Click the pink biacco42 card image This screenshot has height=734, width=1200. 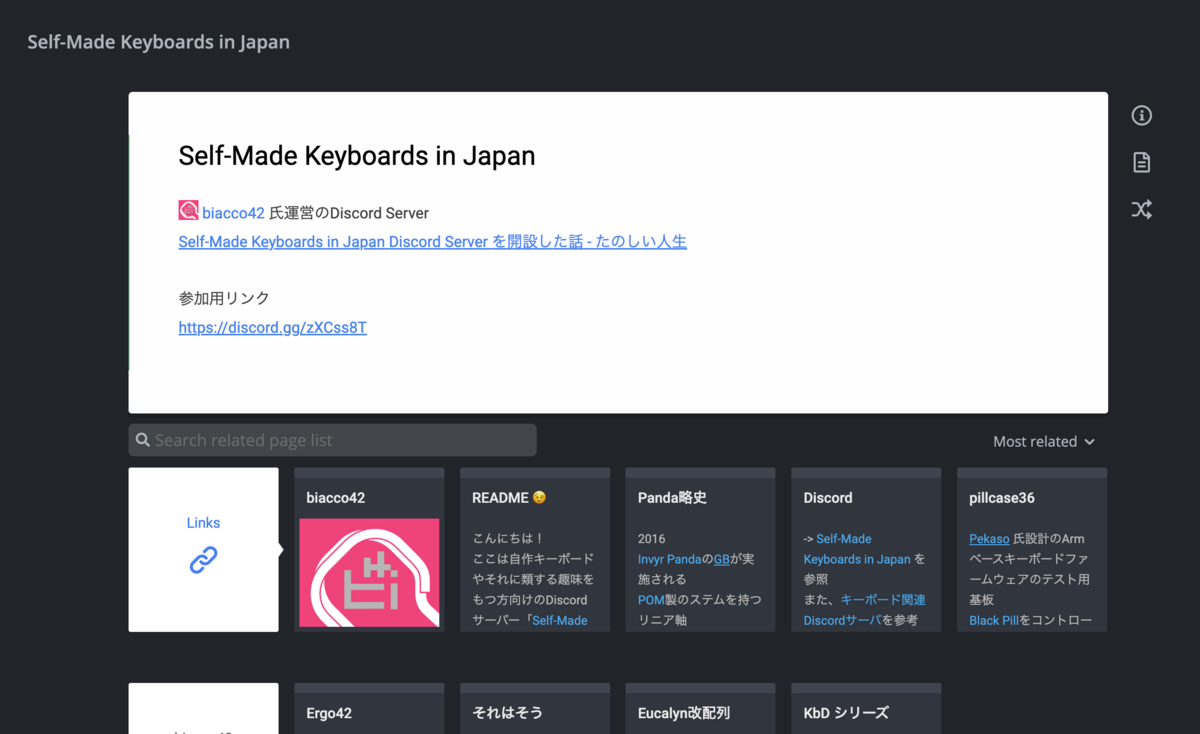point(369,573)
